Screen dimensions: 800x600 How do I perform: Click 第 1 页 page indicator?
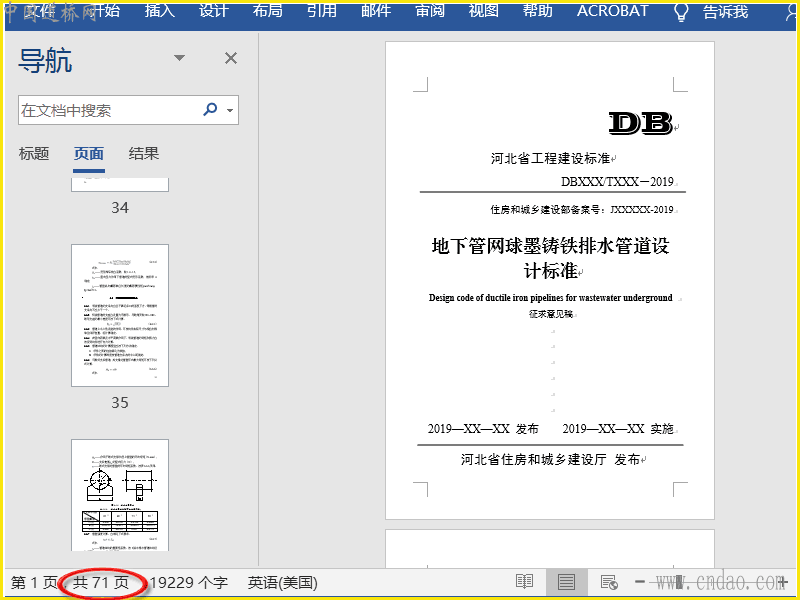(x=34, y=583)
